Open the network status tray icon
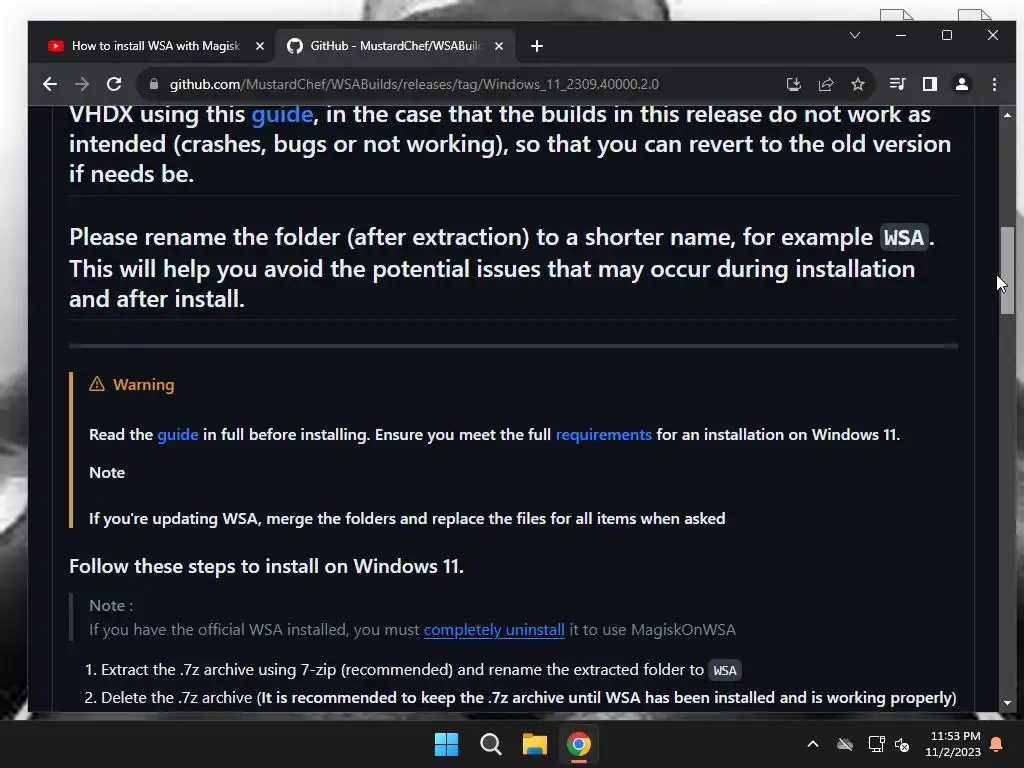This screenshot has width=1024, height=768. tap(876, 744)
